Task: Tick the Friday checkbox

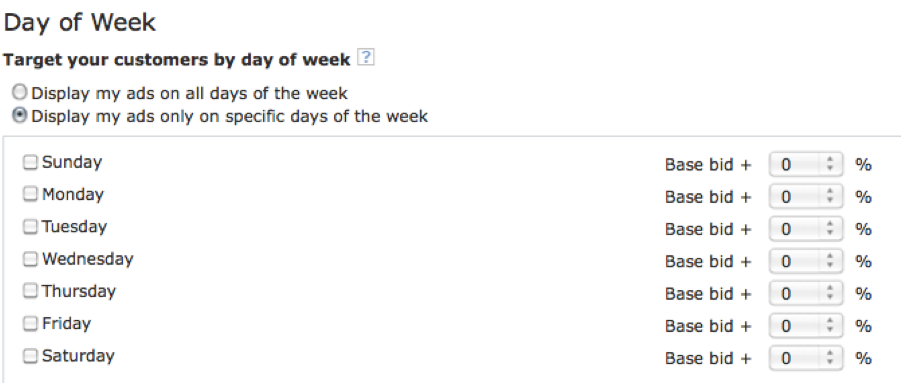Action: point(30,324)
